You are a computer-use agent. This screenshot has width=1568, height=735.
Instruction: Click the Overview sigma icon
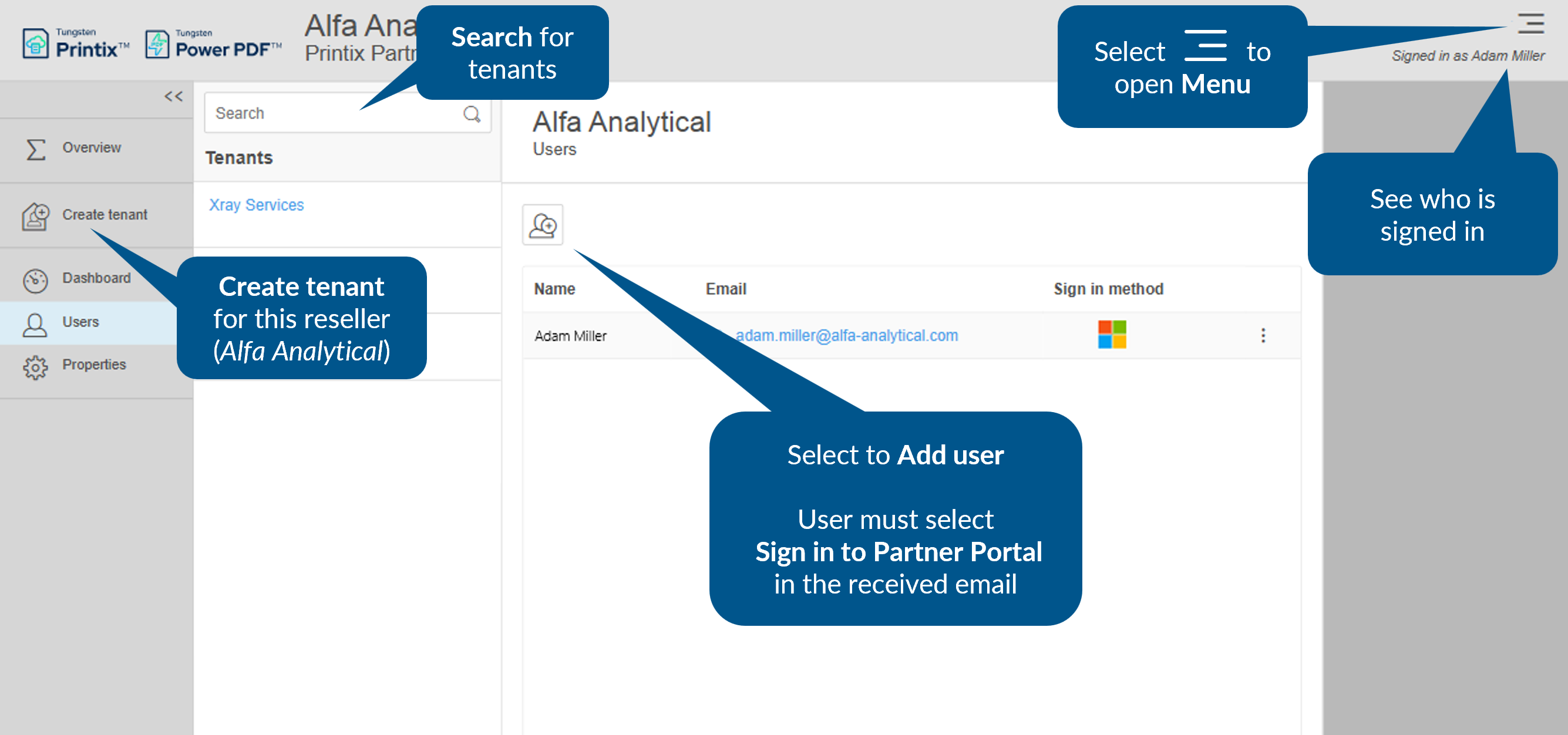(x=36, y=149)
